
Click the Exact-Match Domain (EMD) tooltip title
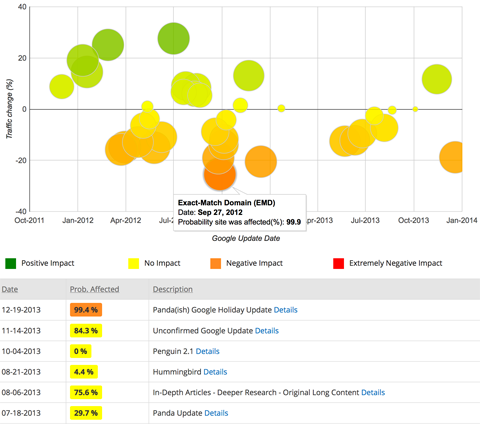coord(227,203)
